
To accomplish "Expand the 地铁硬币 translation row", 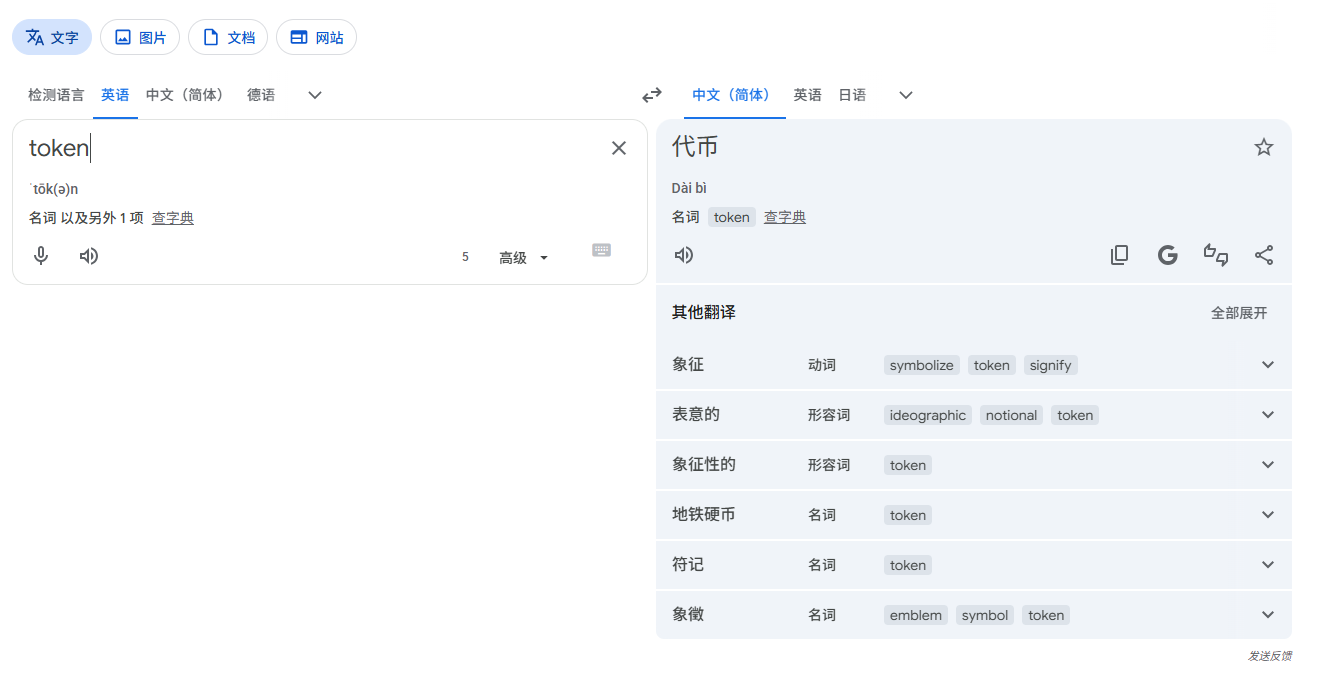I will pos(1268,515).
